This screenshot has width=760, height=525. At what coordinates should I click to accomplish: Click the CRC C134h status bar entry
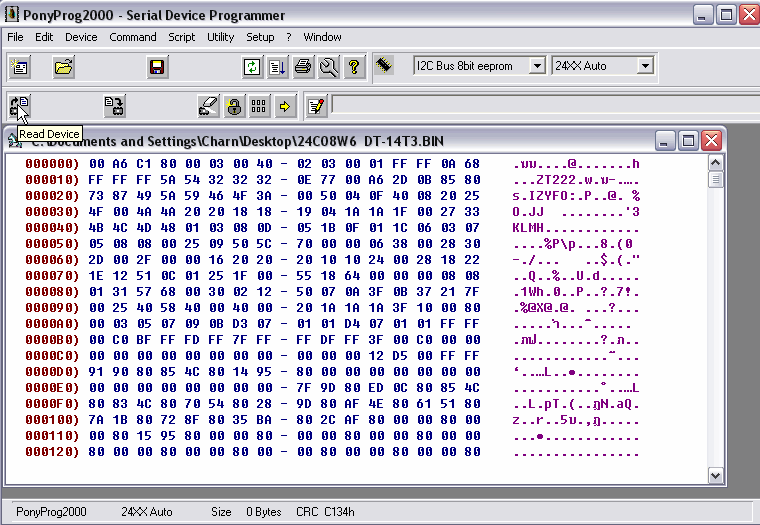click(325, 512)
